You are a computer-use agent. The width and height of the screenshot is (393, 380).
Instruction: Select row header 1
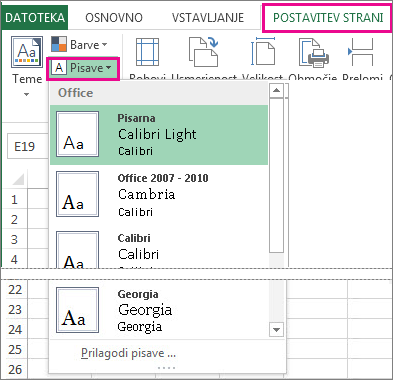14,200
